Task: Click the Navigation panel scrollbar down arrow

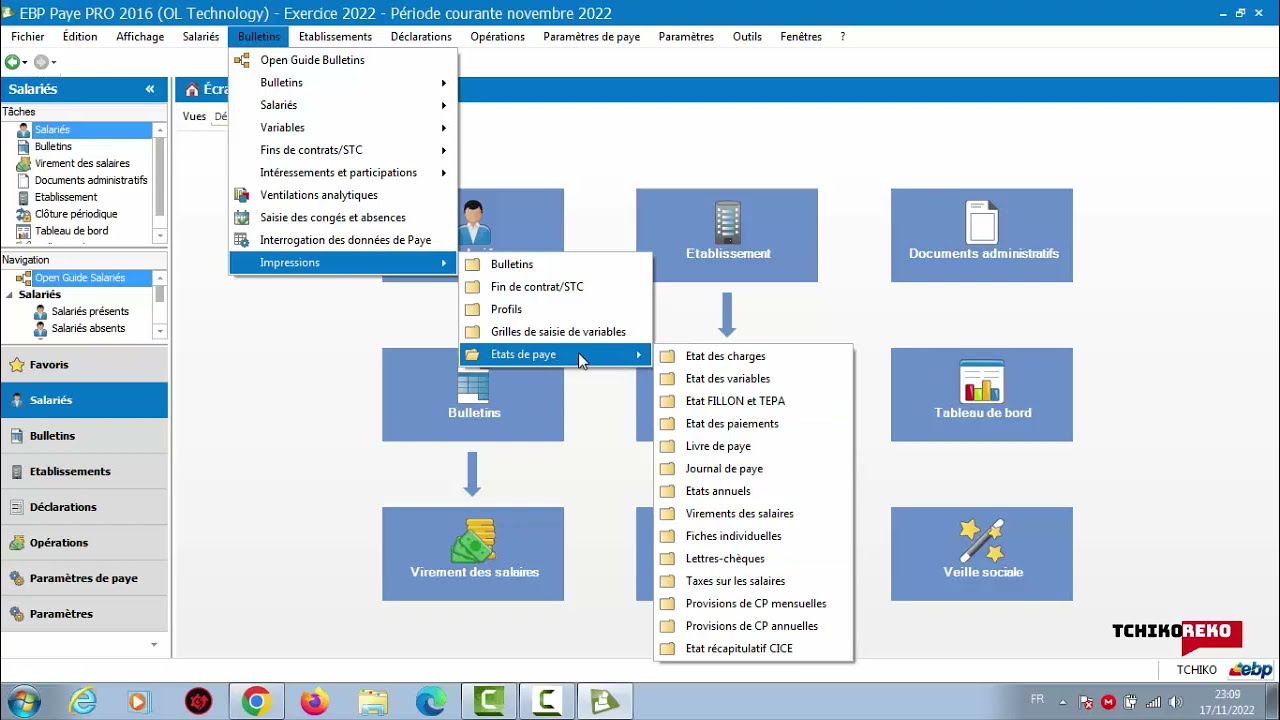Action: click(160, 331)
